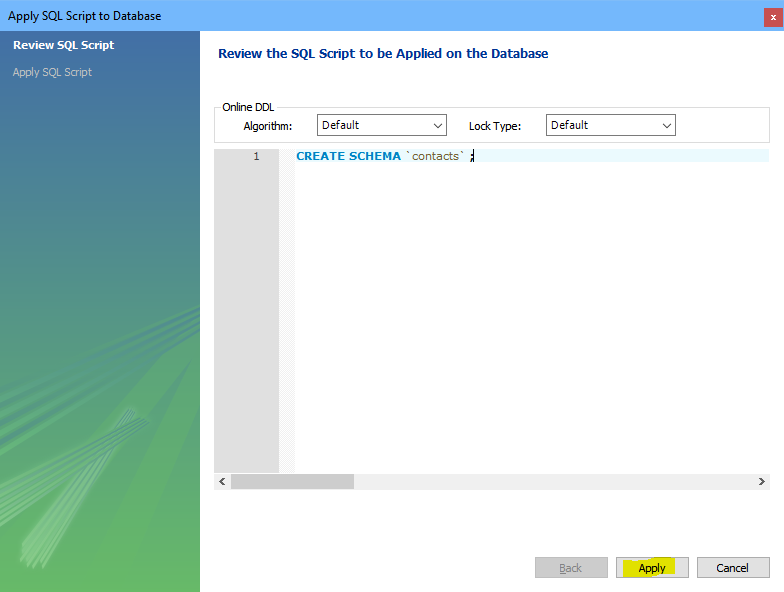This screenshot has width=784, height=592.
Task: Click the Apply button
Action: [652, 568]
